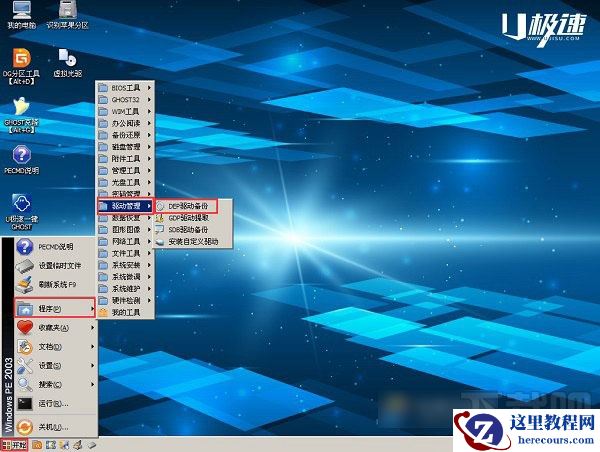Open the 光盘工具 program folder

[x=125, y=183]
